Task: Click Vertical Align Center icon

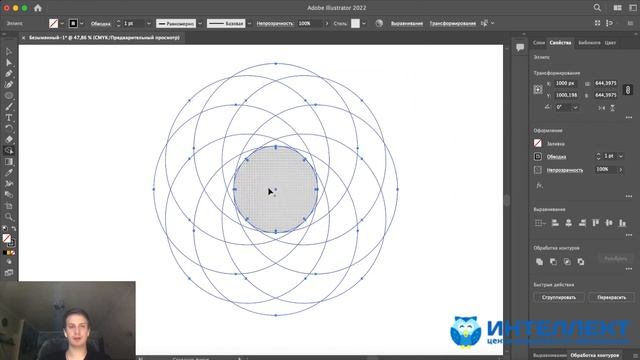Action: click(609, 223)
